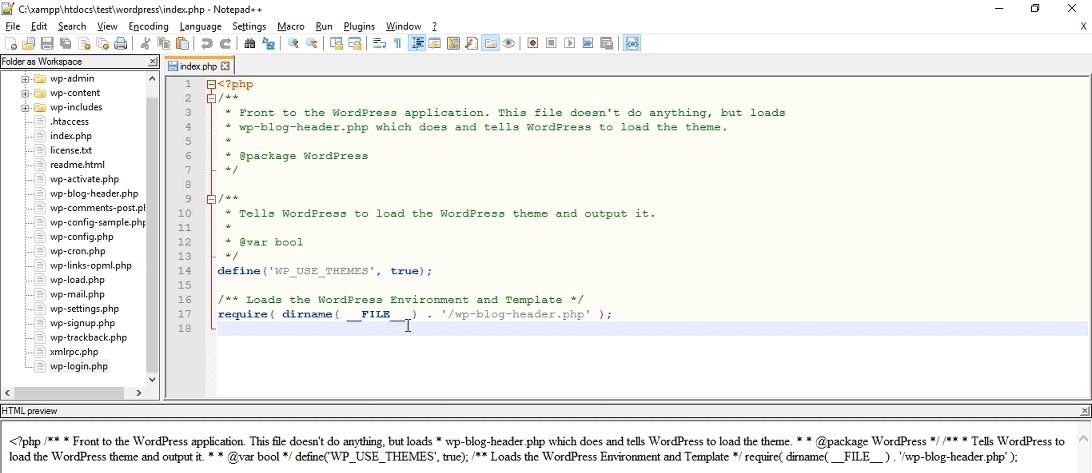This screenshot has width=1092, height=473.
Task: Toggle the Folder as Workspace toolbar button
Action: [490, 44]
